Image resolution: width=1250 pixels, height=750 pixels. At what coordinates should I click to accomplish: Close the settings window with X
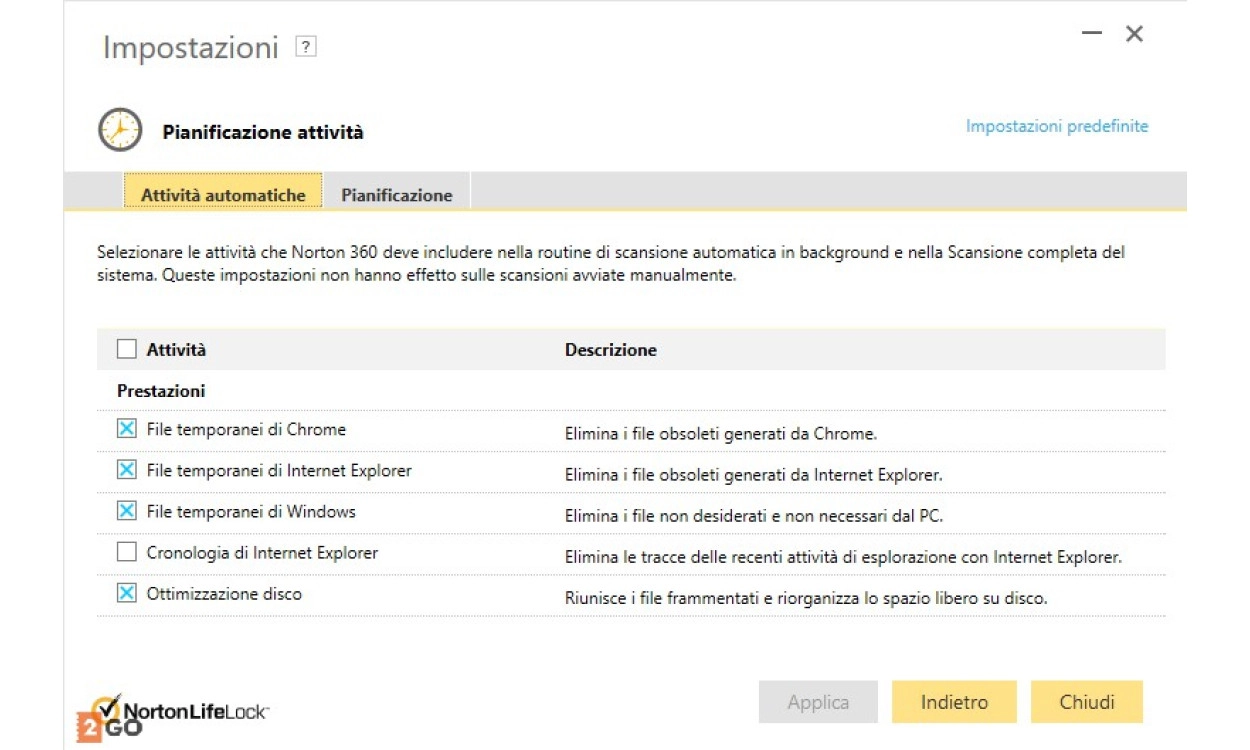1134,34
